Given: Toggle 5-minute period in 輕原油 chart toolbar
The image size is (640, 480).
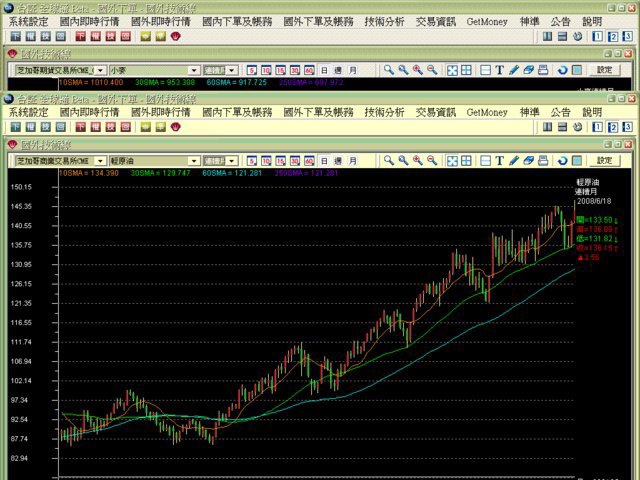Looking at the screenshot, I should point(252,161).
